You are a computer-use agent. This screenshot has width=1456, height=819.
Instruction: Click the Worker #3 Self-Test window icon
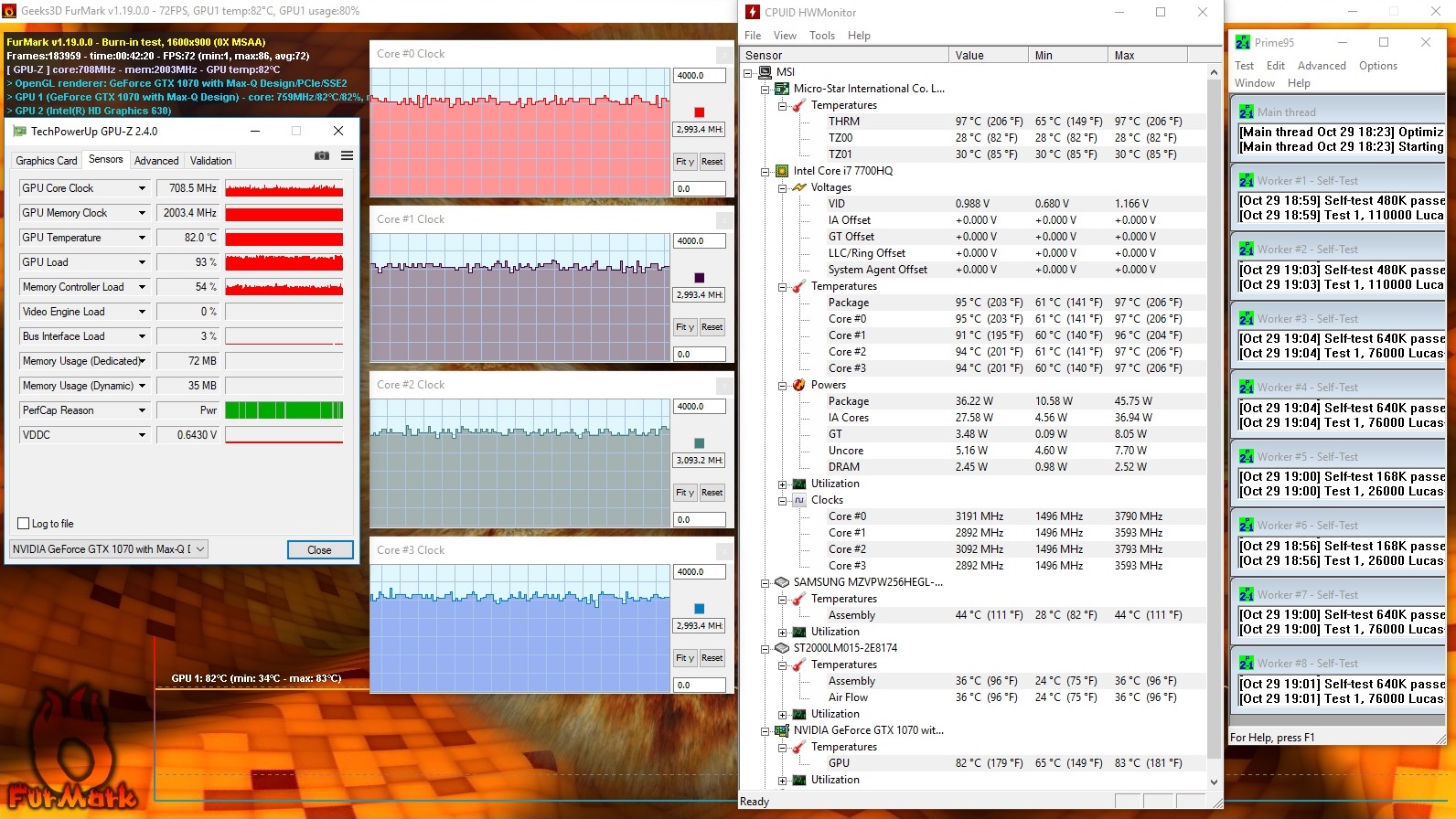[1247, 319]
